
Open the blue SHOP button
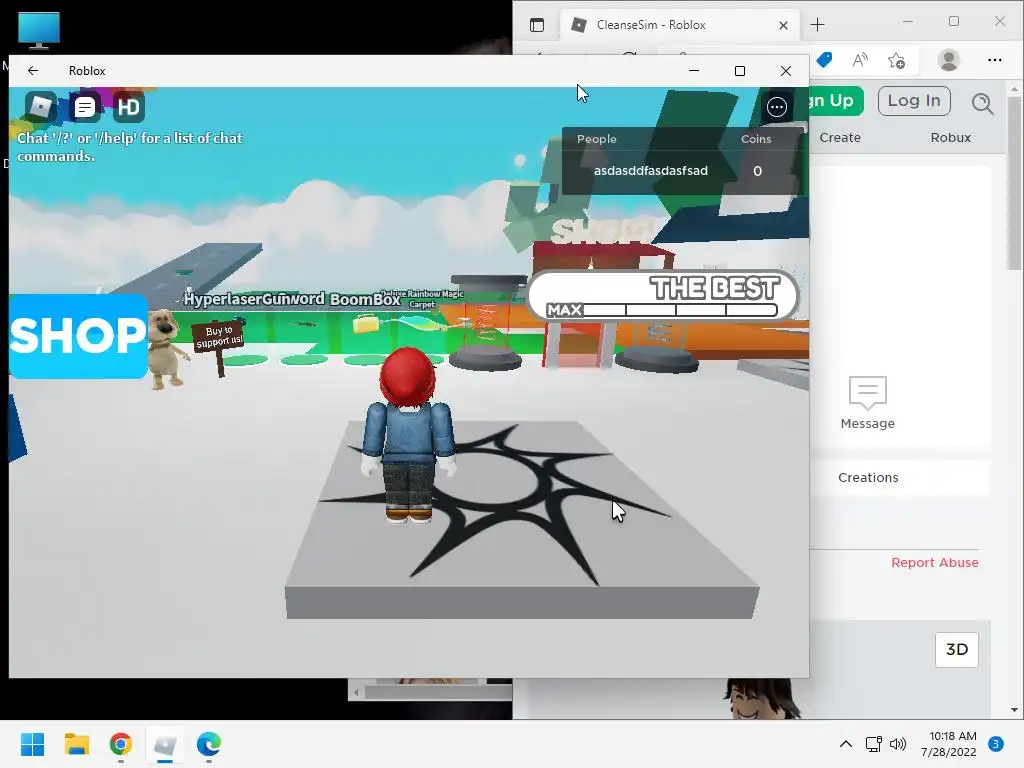(78, 336)
